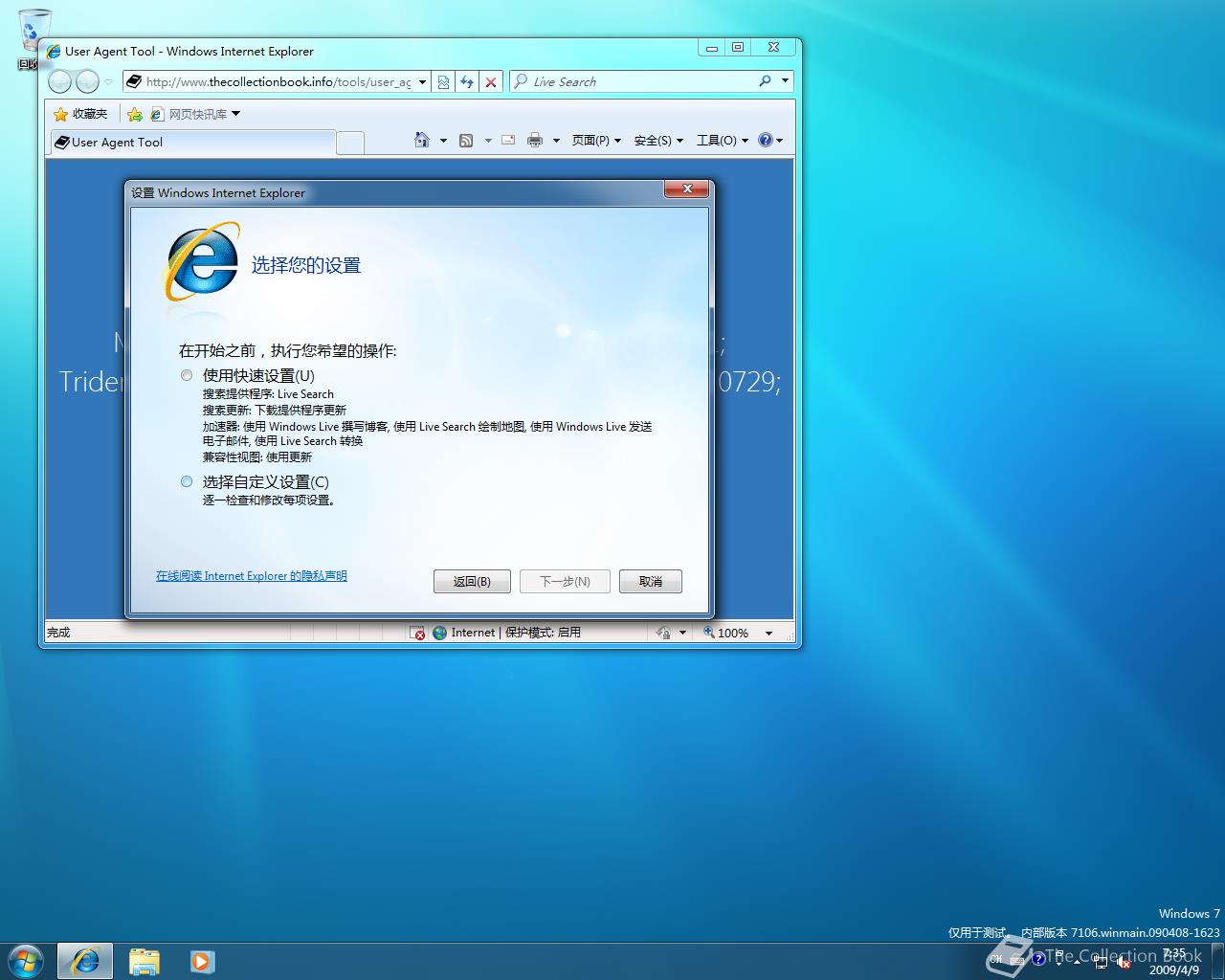
Task: Select 选择自定义设置(C) radio button
Action: point(187,481)
